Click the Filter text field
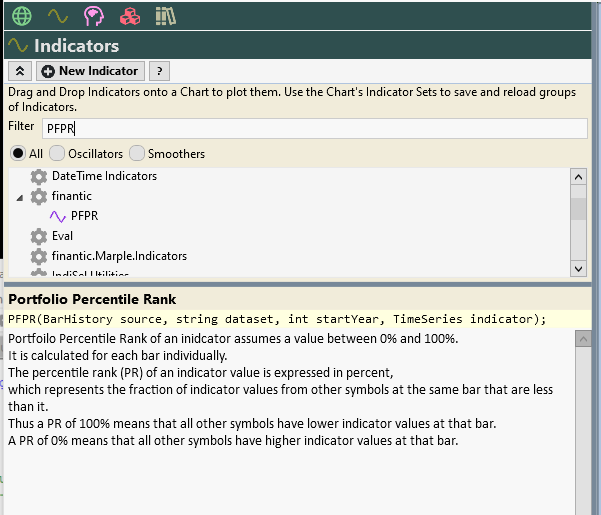601x515 pixels. point(314,128)
